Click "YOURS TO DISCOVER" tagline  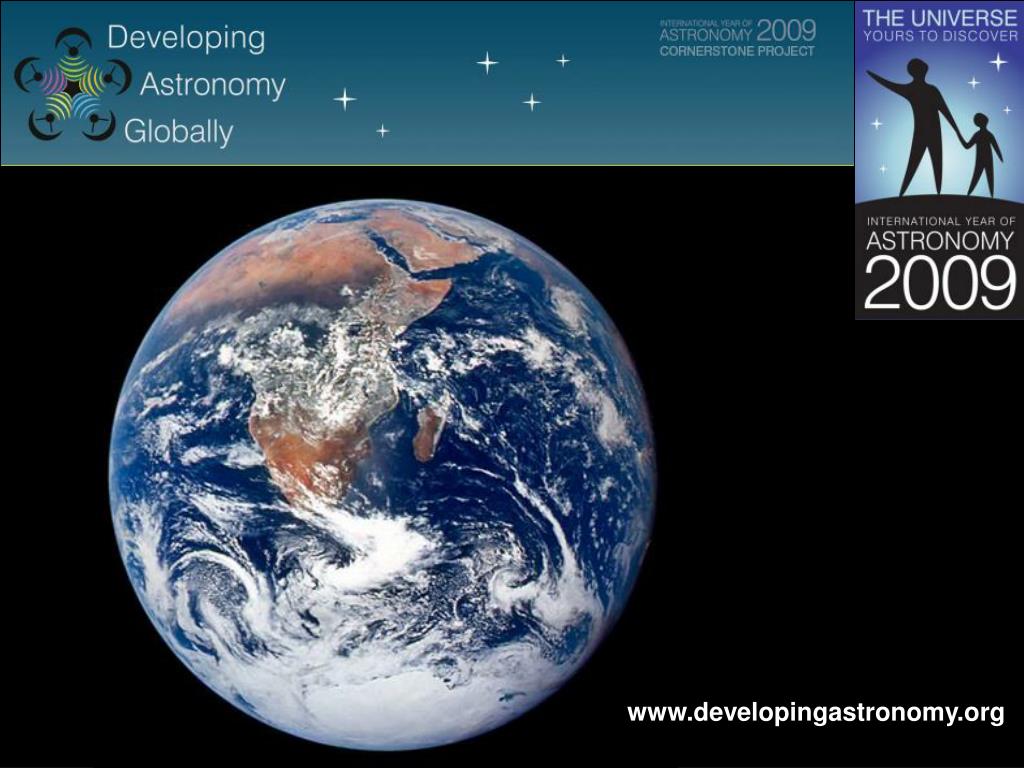pyautogui.click(x=940, y=36)
